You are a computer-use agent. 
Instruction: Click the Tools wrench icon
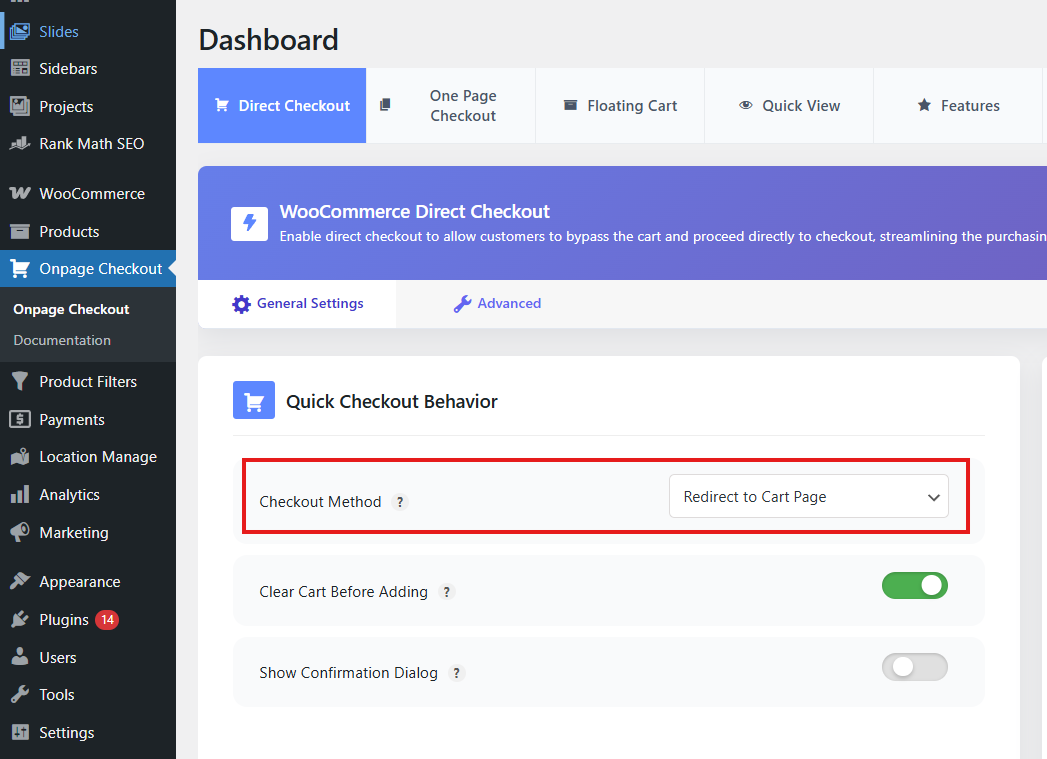[x=20, y=694]
